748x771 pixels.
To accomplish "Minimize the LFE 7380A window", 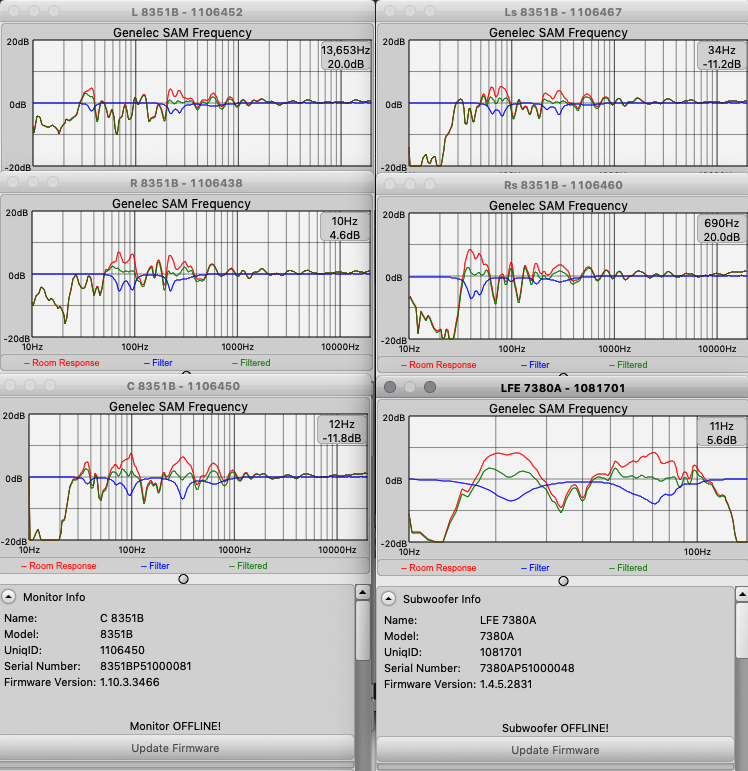I will pos(410,387).
